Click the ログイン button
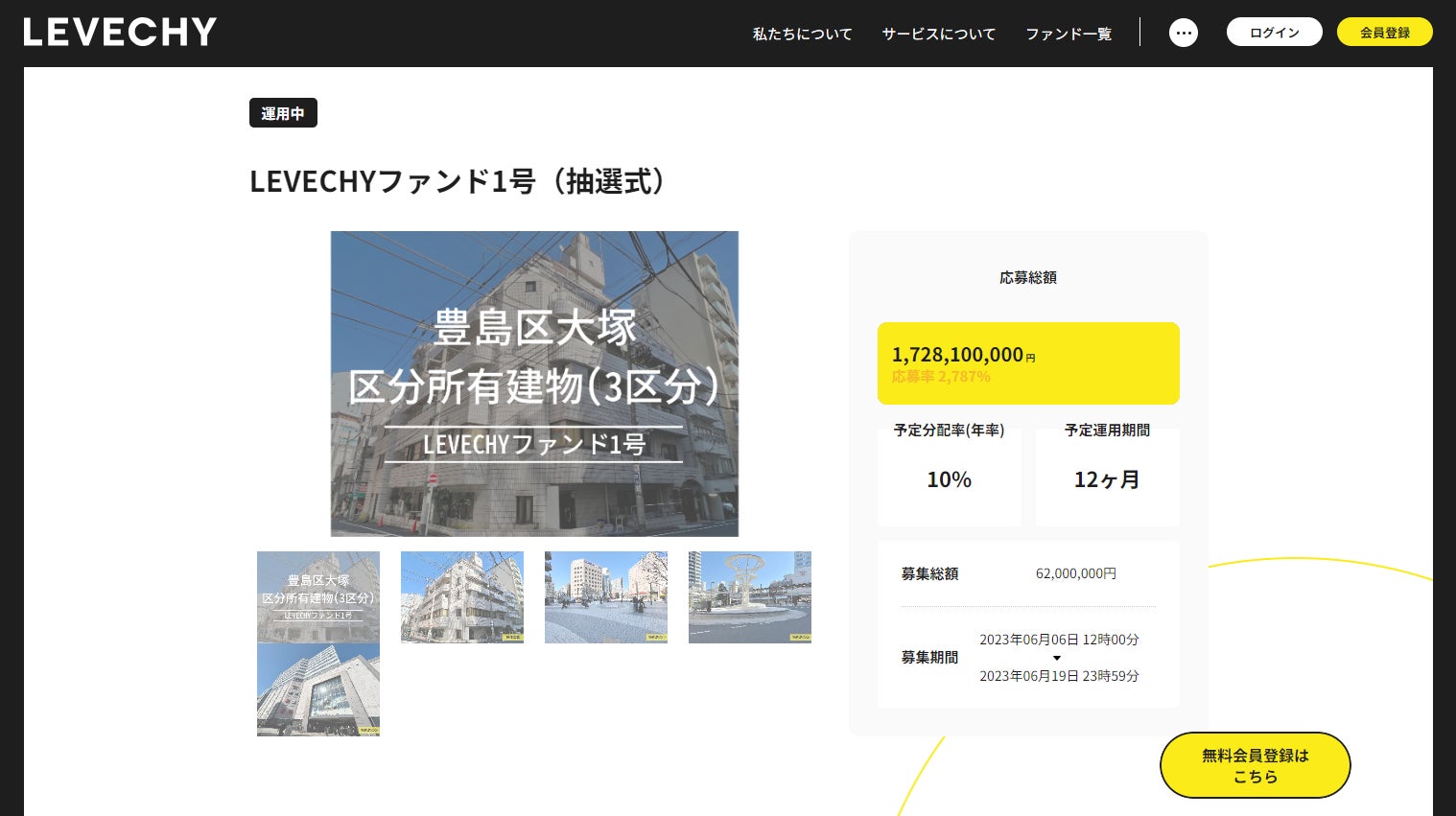The width and height of the screenshot is (1456, 816). point(1275,33)
